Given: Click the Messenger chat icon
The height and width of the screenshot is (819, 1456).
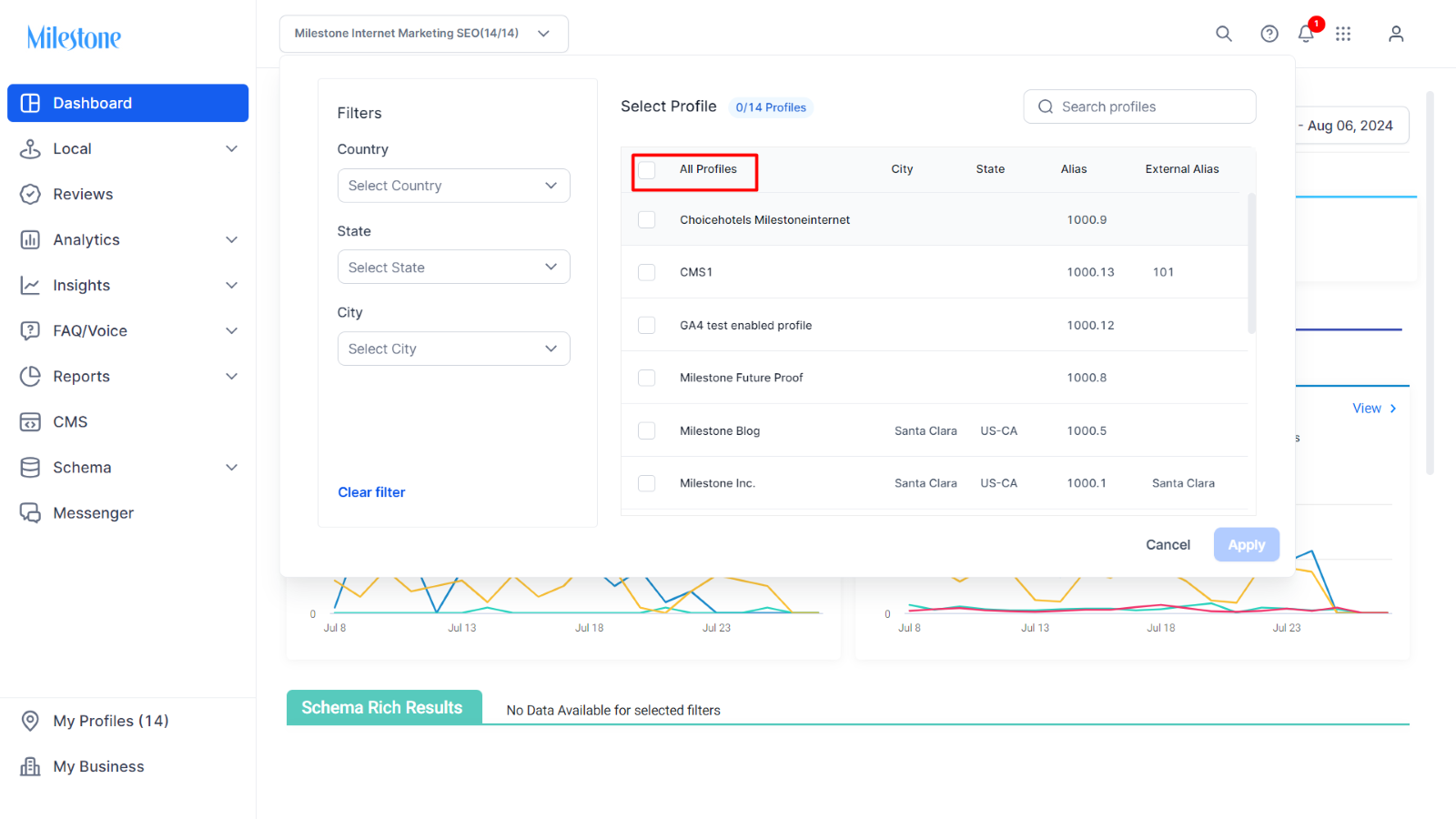Looking at the screenshot, I should (30, 512).
